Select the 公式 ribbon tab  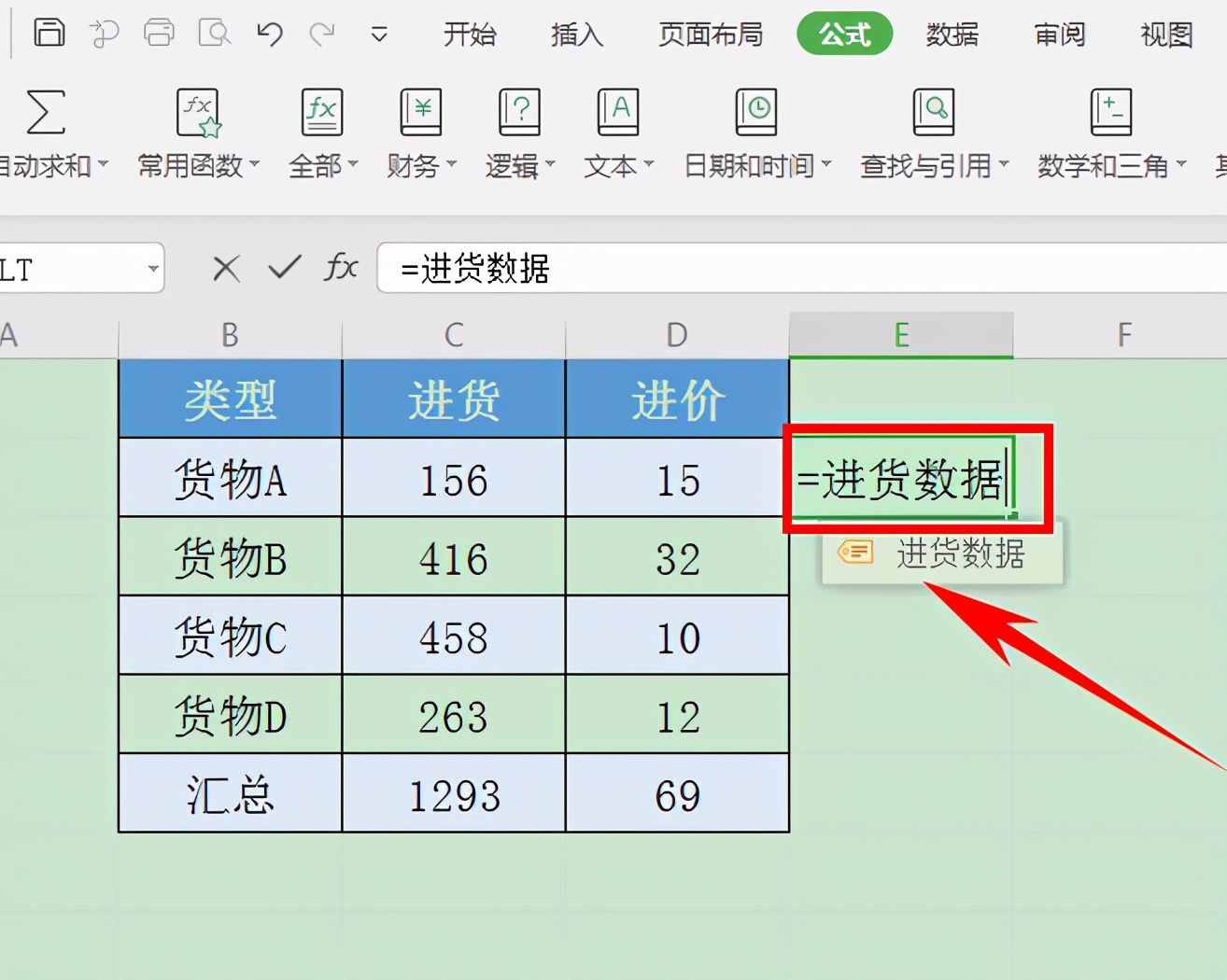(844, 35)
